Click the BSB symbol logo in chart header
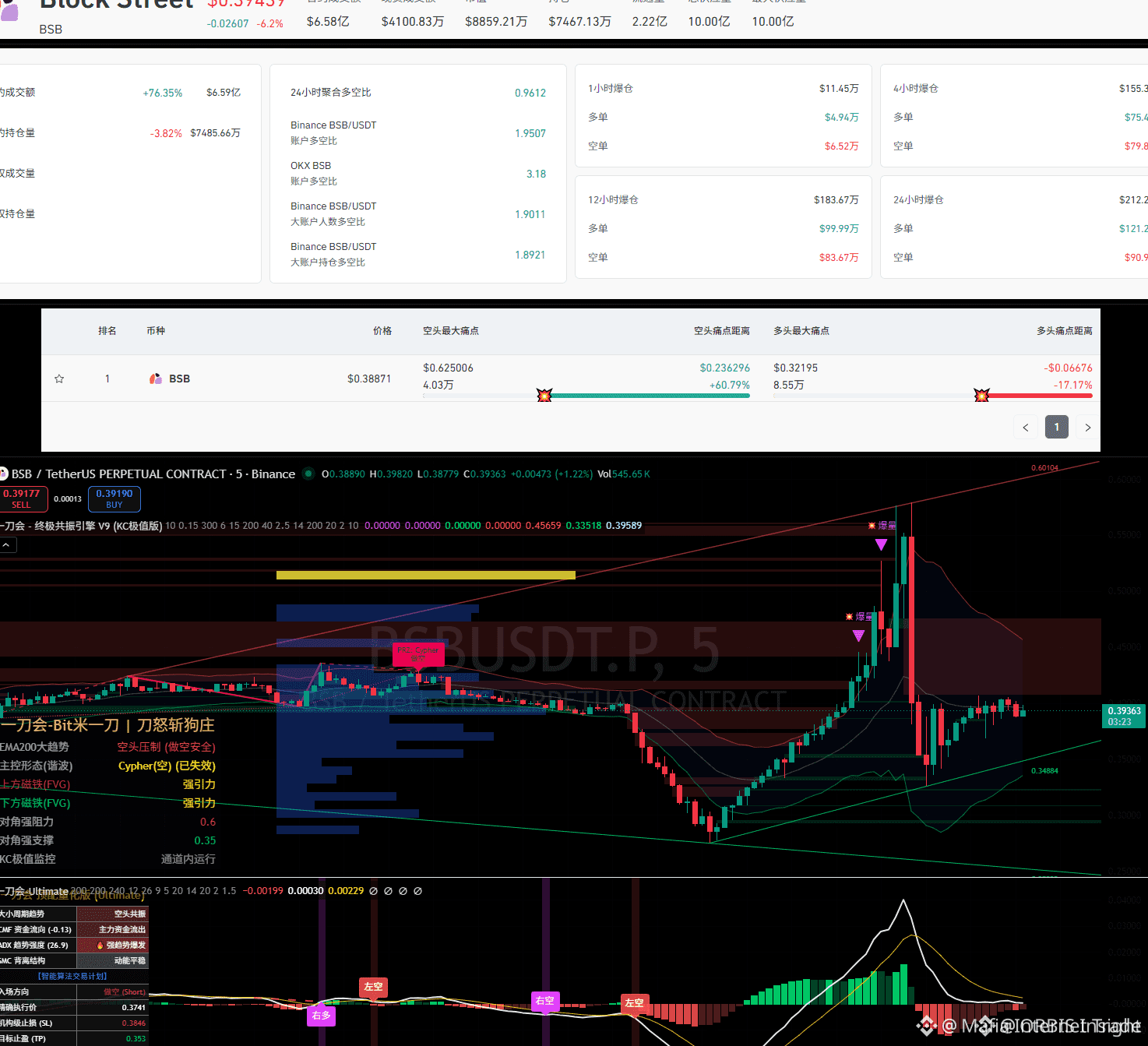The image size is (1148, 1046). [3, 474]
